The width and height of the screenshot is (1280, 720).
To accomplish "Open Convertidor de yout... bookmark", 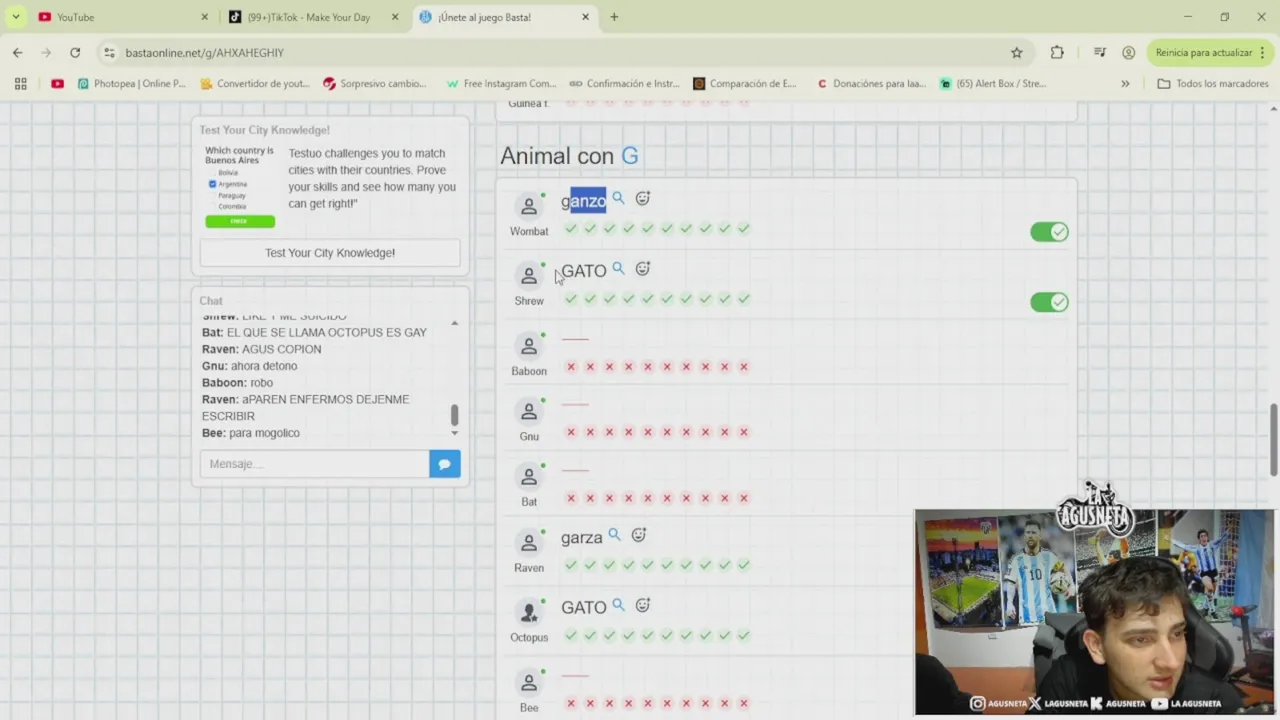I will pyautogui.click(x=254, y=84).
